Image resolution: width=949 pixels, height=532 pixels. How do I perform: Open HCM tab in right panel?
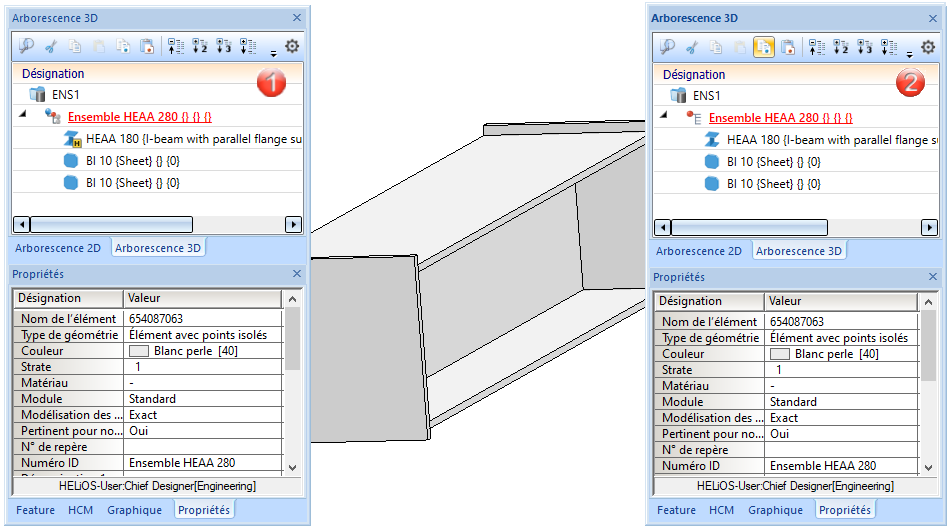click(x=721, y=510)
